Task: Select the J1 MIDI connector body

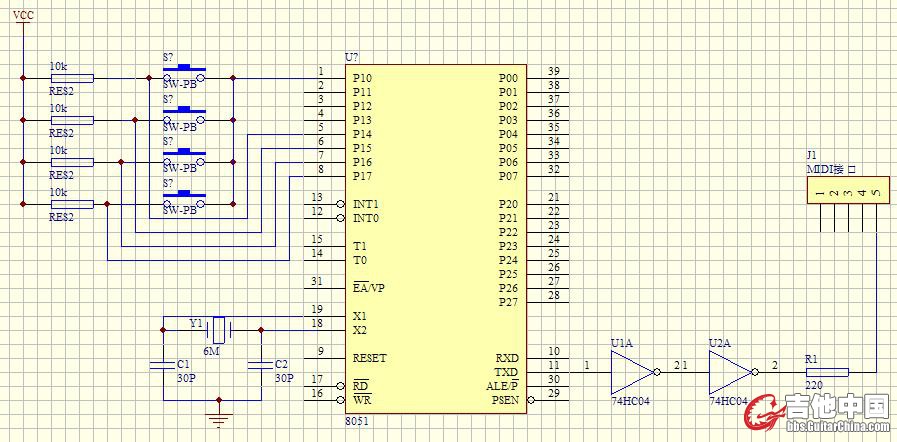Action: (849, 190)
